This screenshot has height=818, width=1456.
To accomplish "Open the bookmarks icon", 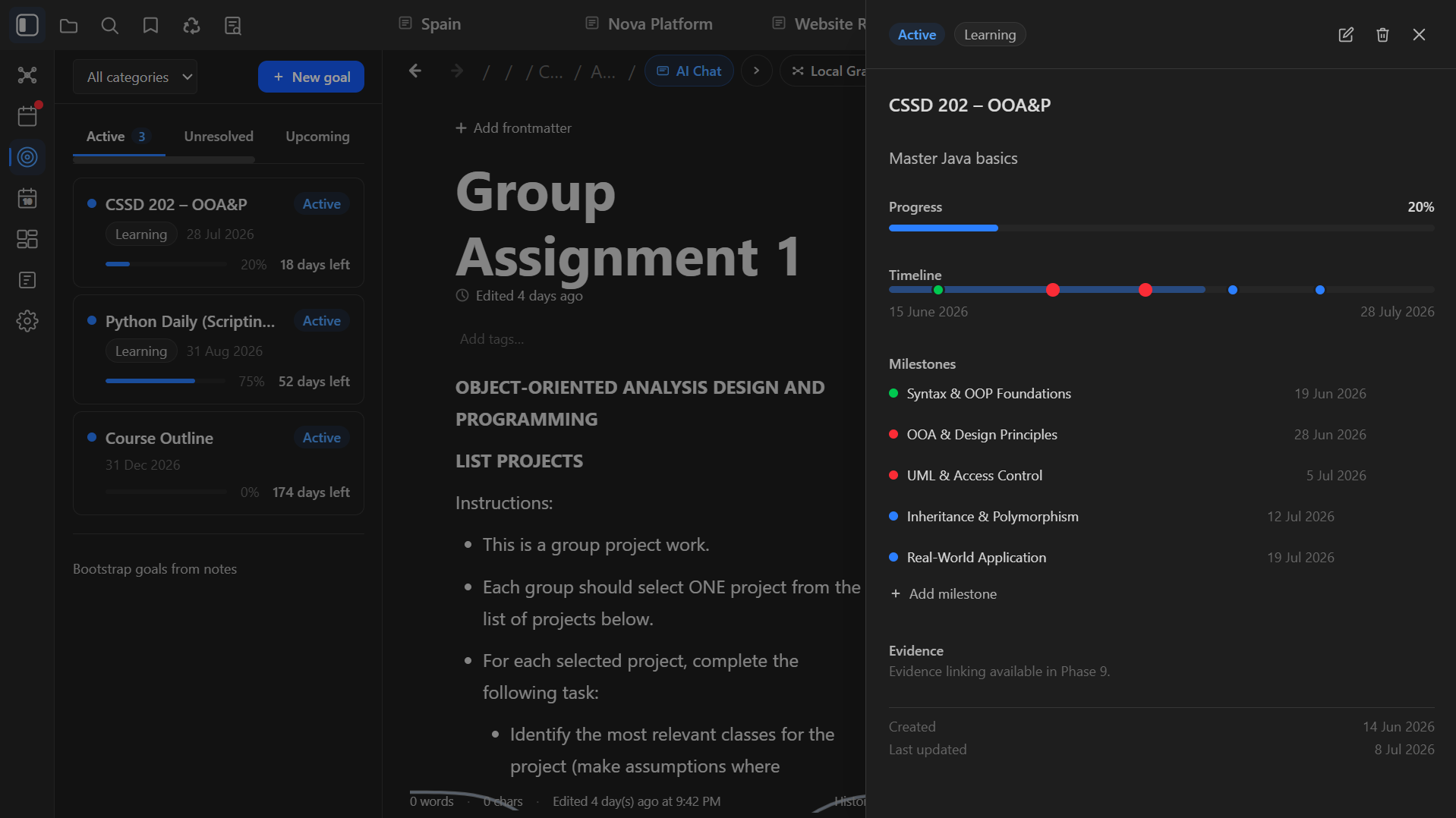I will coord(150,26).
